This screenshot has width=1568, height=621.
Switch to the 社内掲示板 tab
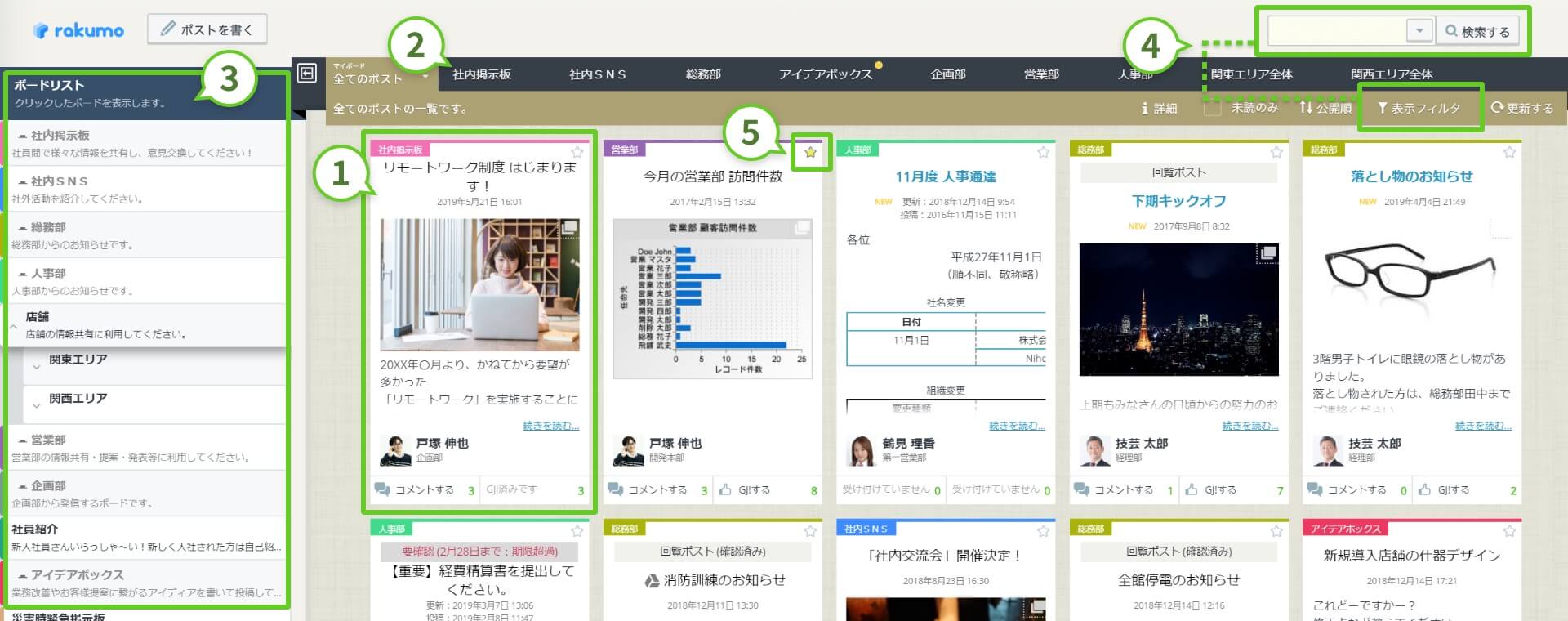coord(482,74)
